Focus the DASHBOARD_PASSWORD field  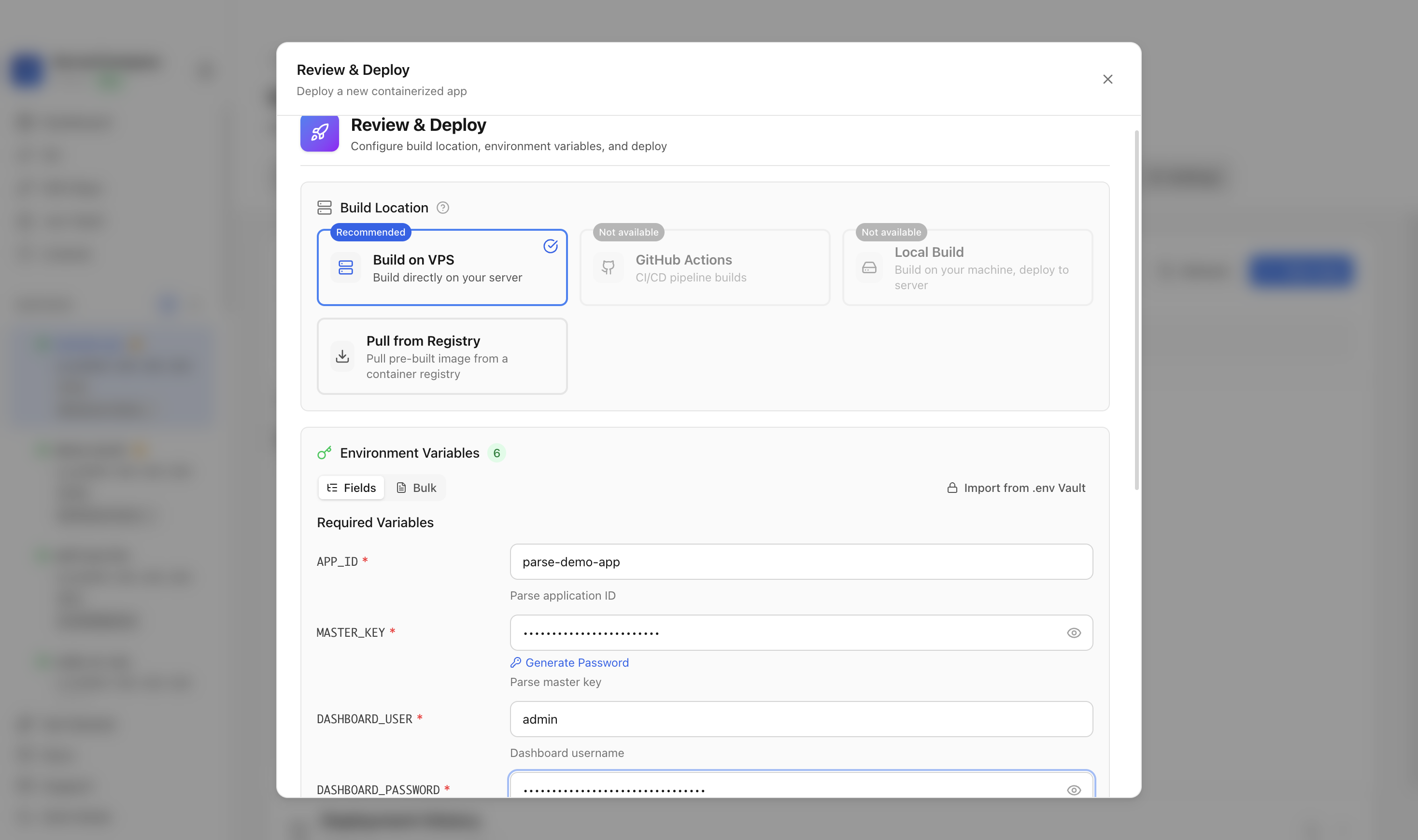coord(801,784)
